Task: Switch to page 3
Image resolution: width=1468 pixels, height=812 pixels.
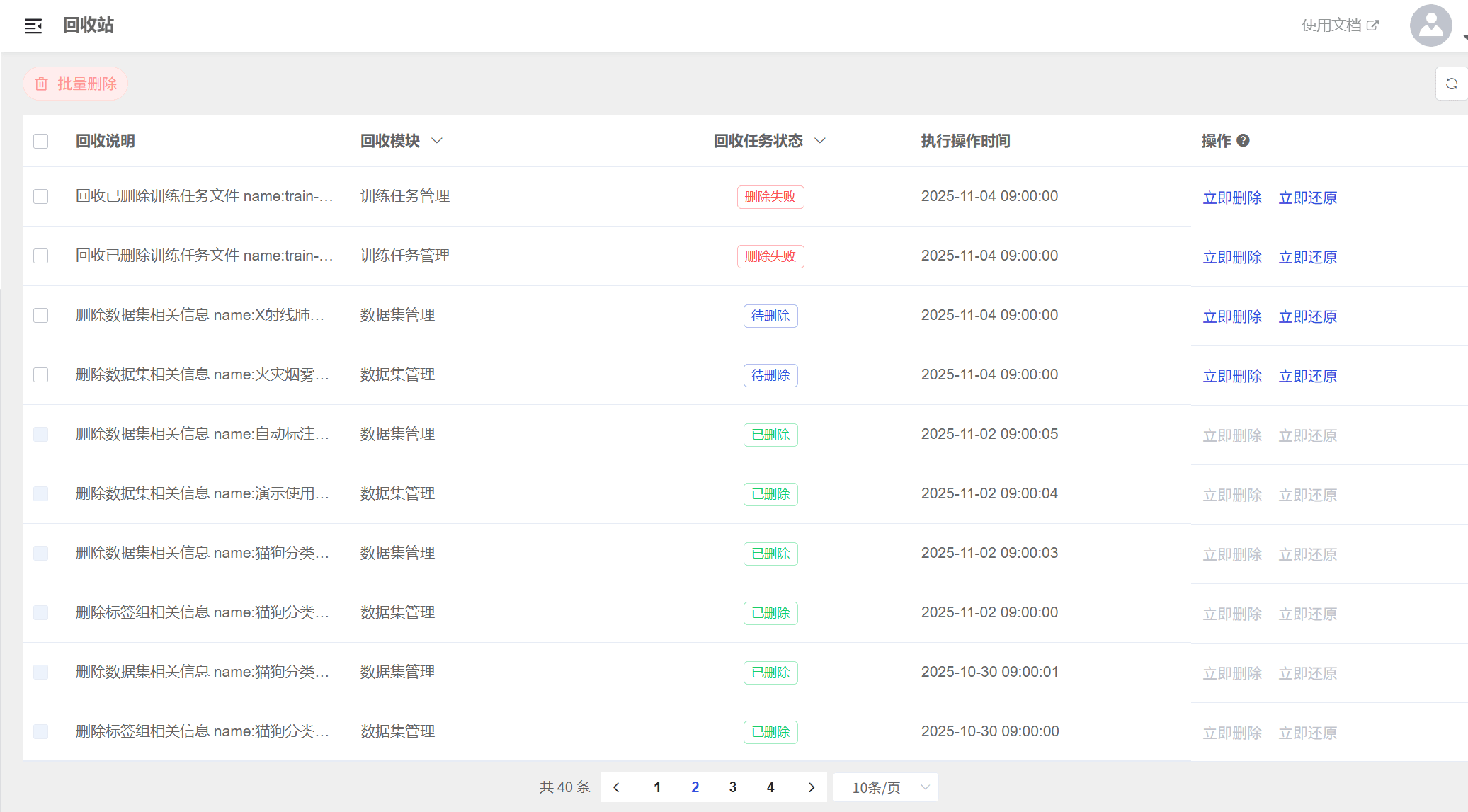Action: pos(733,787)
